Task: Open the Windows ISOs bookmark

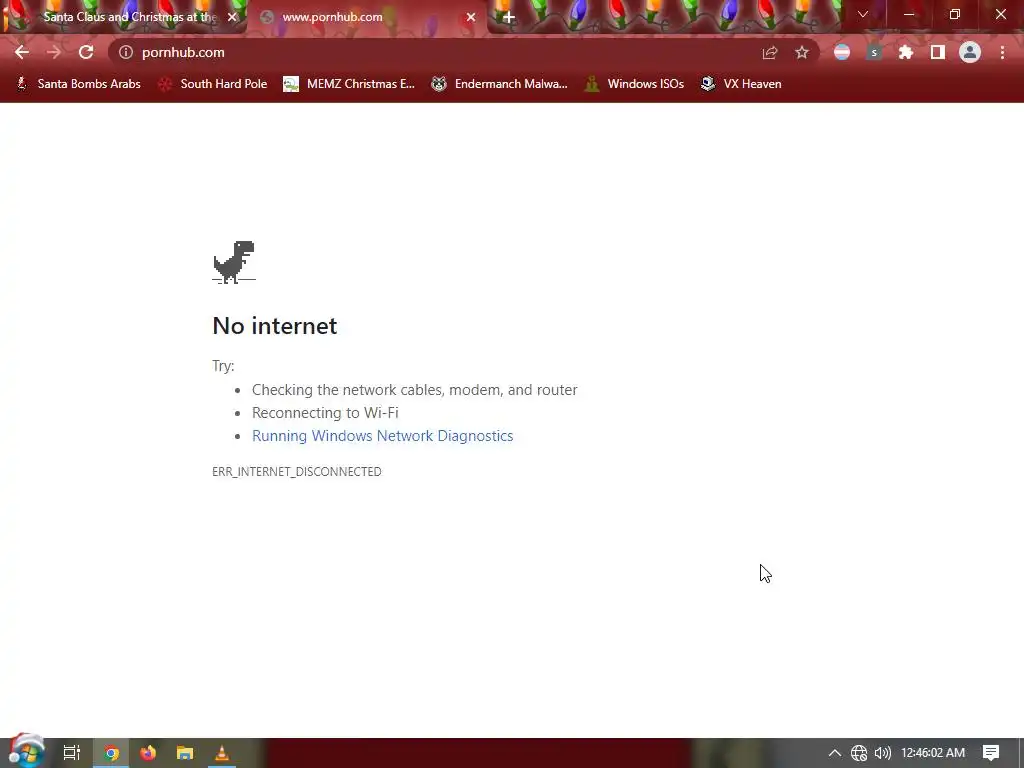Action: click(x=634, y=84)
